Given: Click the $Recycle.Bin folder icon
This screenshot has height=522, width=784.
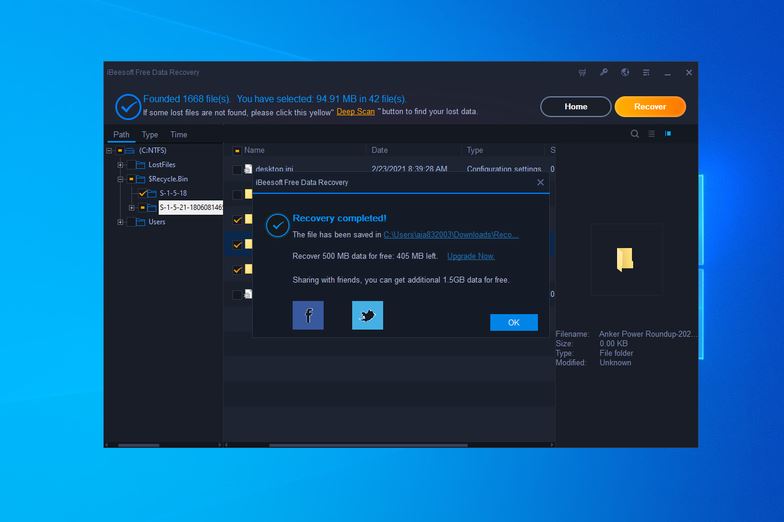Looking at the screenshot, I should (x=141, y=179).
